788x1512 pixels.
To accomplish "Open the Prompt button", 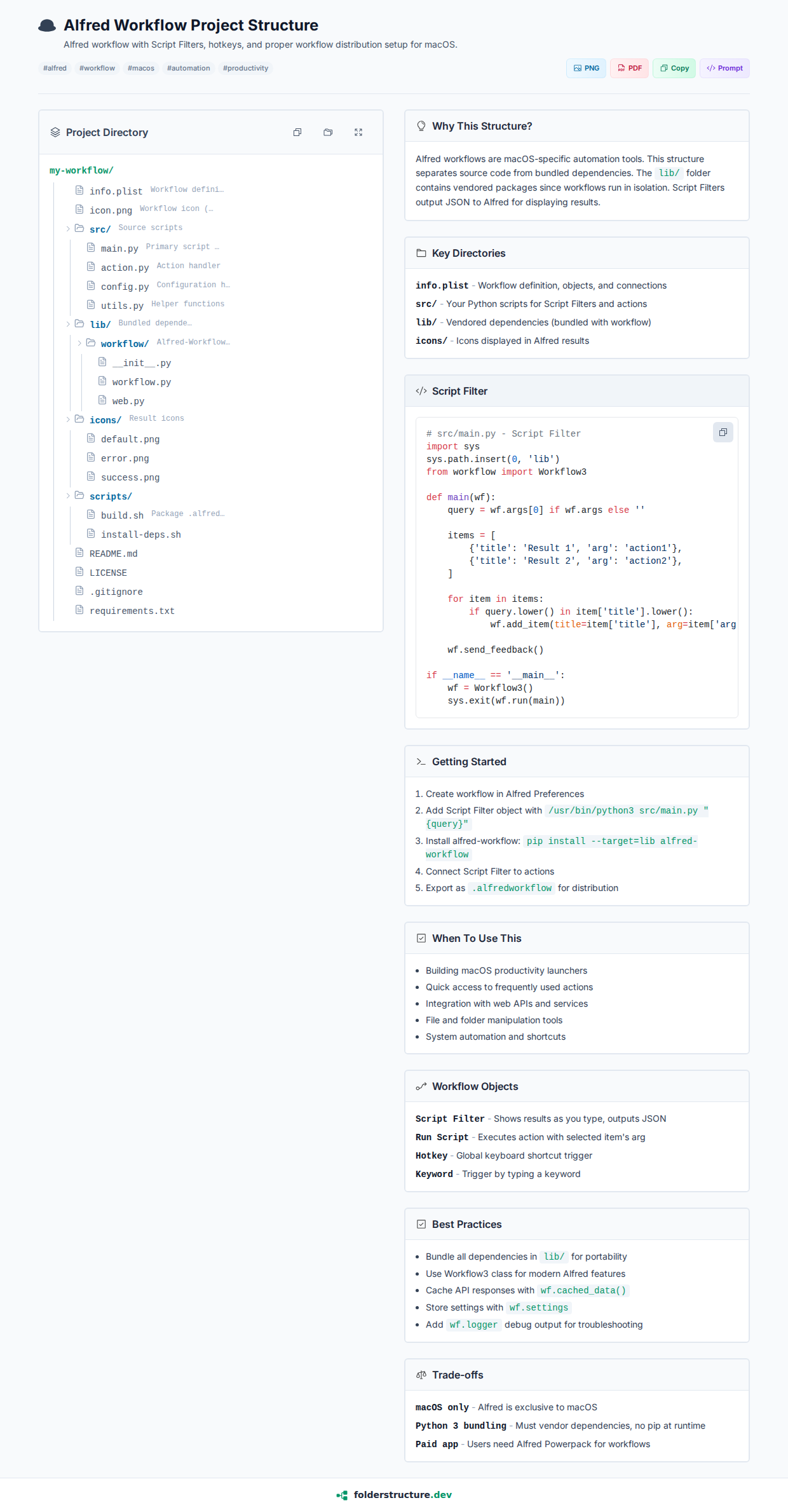I will click(x=724, y=68).
